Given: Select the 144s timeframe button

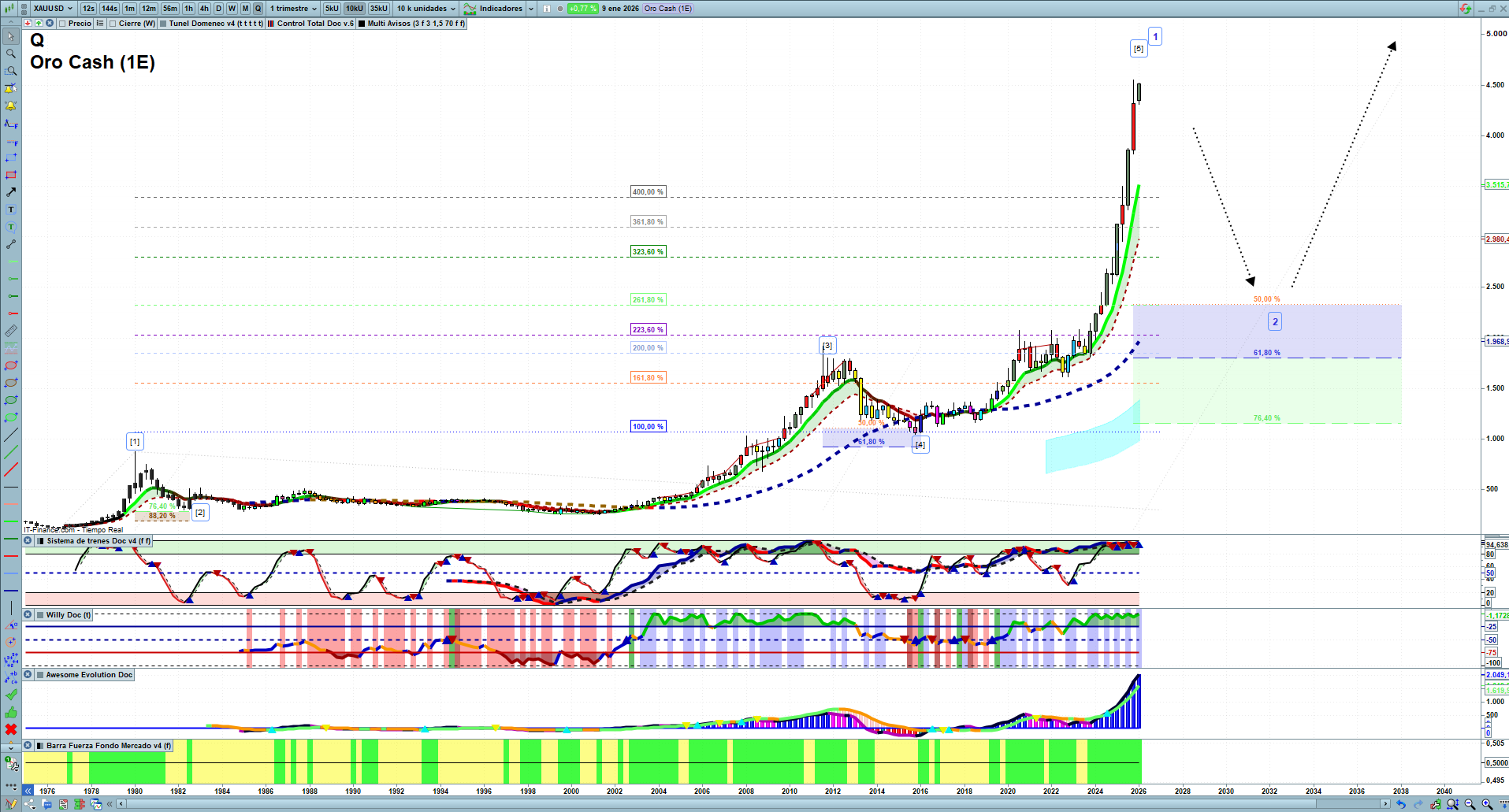Looking at the screenshot, I should pyautogui.click(x=110, y=9).
